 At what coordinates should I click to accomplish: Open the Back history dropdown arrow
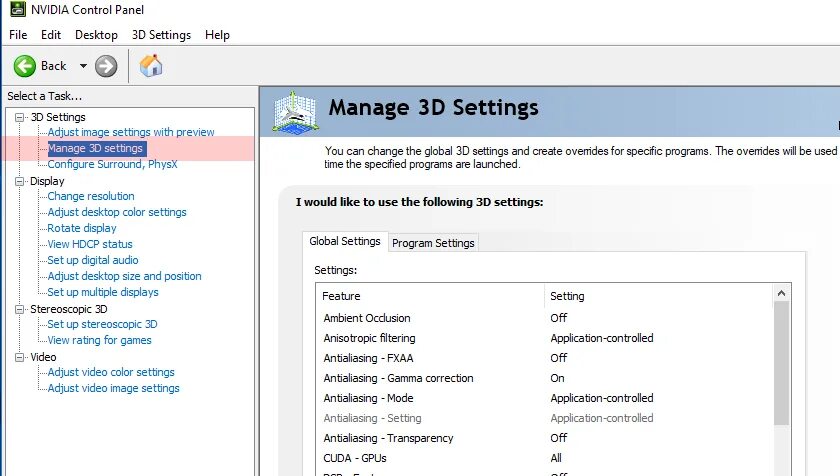[x=84, y=66]
